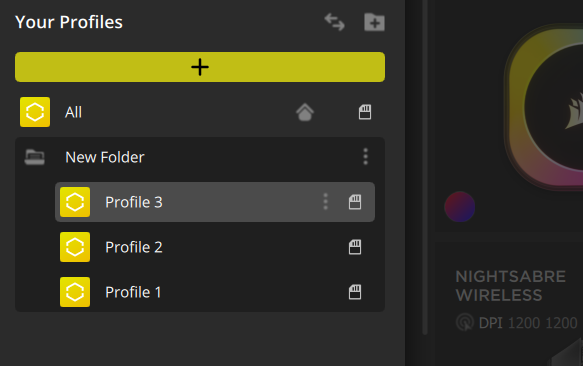Click the onboard memory icon for All
This screenshot has width=583, height=366.
pos(365,112)
